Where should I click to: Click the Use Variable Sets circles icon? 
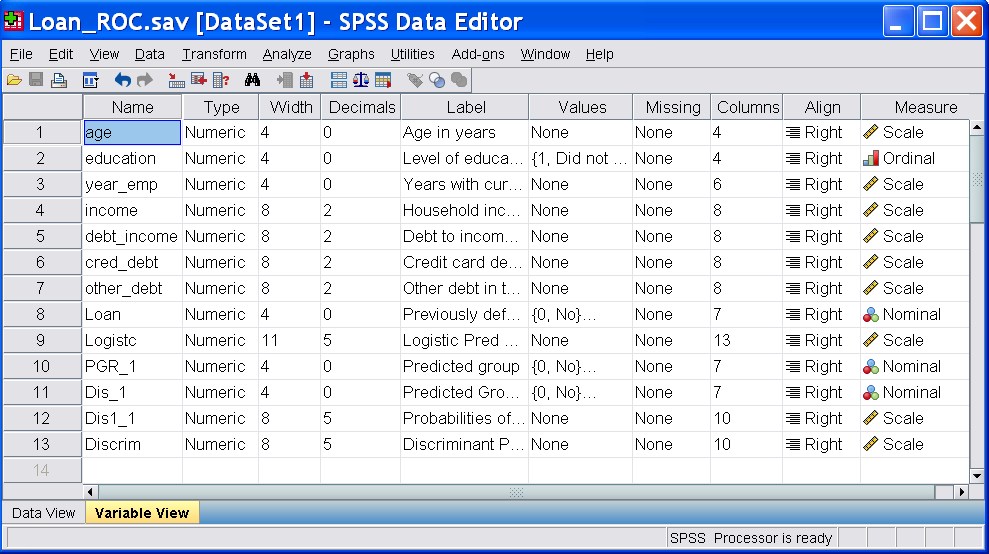(436, 80)
